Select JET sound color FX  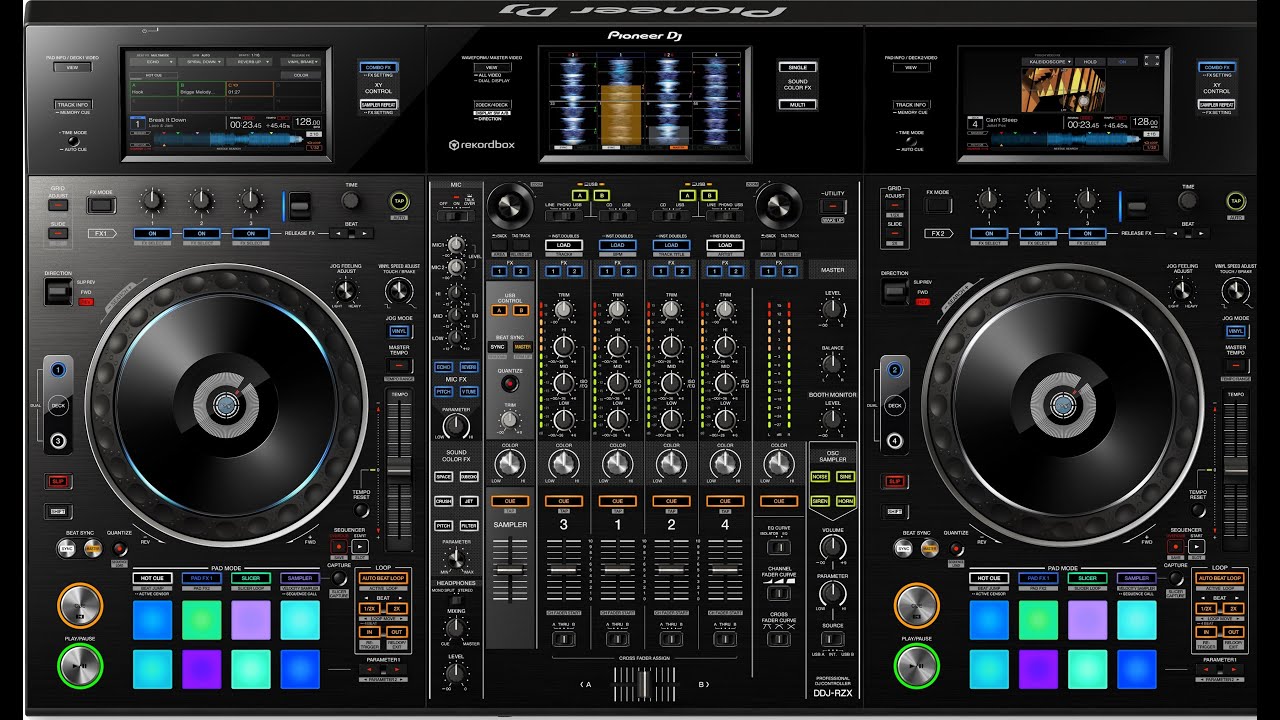(469, 501)
